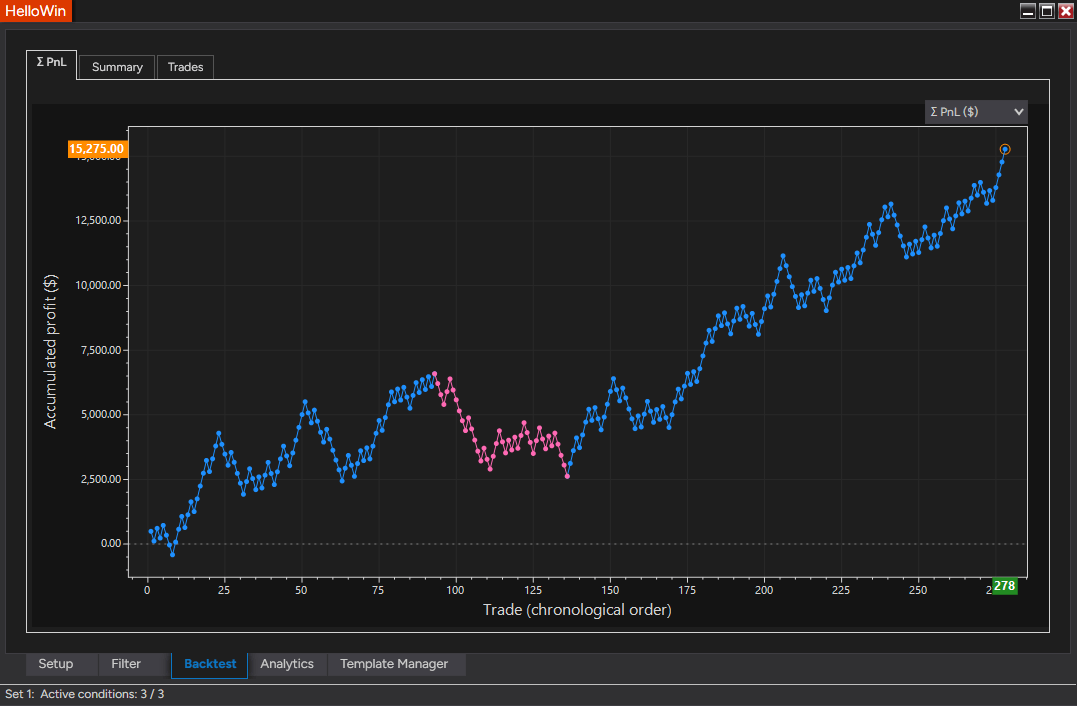Click the orange circled final data point
The image size is (1077, 706).
[x=1005, y=149]
